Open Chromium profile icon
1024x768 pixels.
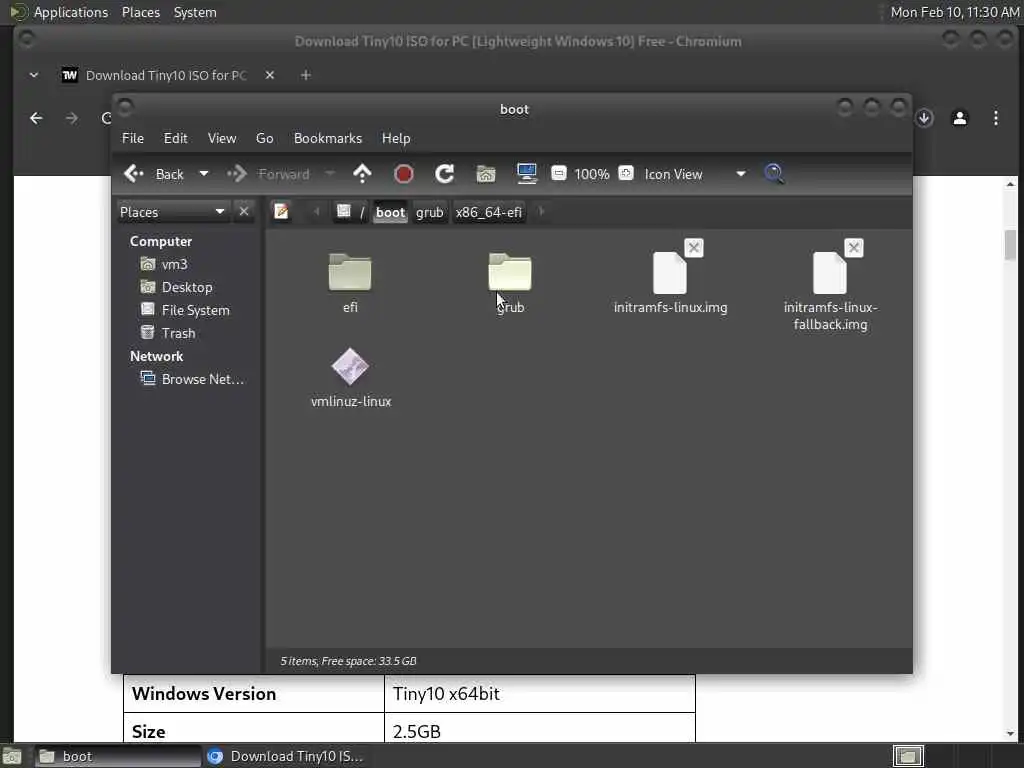coord(959,118)
